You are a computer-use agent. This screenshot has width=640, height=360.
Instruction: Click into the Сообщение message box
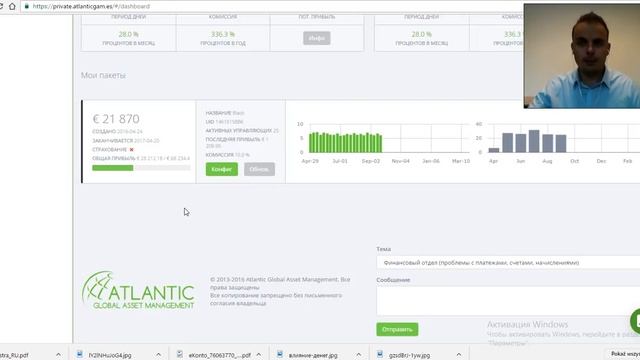(x=508, y=301)
